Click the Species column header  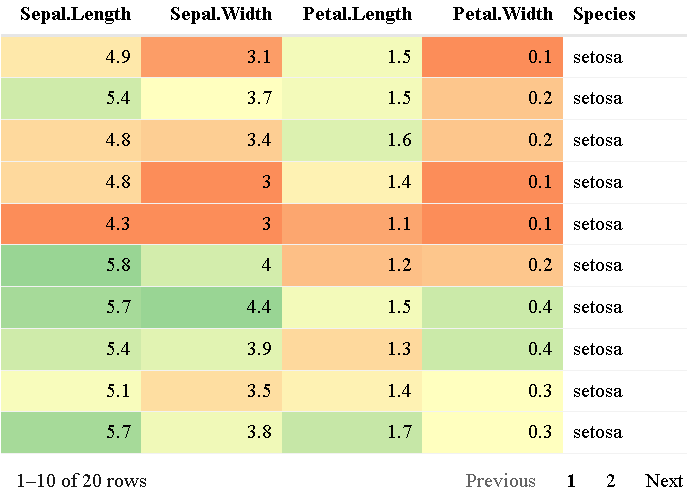pos(604,15)
